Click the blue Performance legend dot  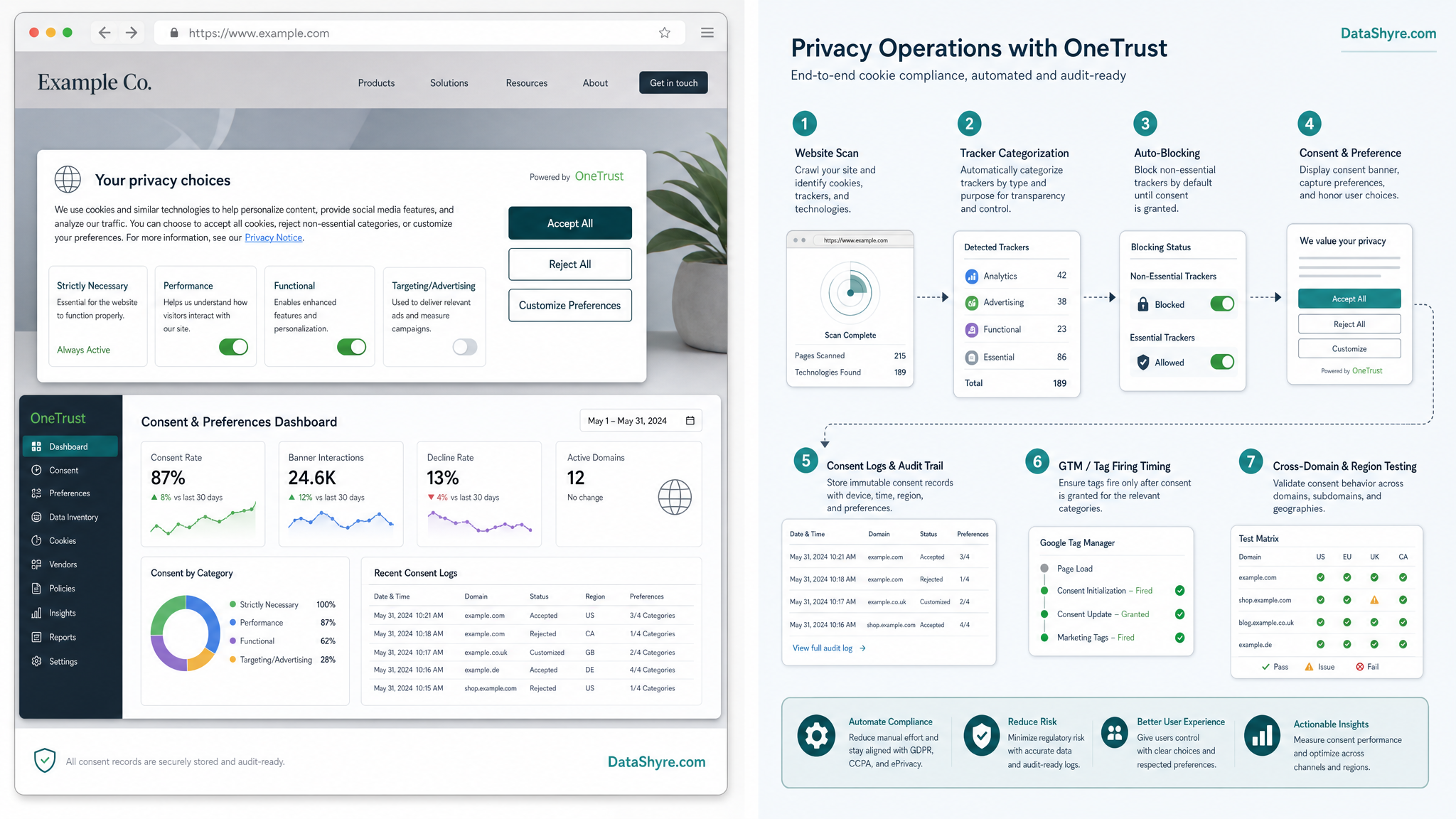click(x=232, y=623)
